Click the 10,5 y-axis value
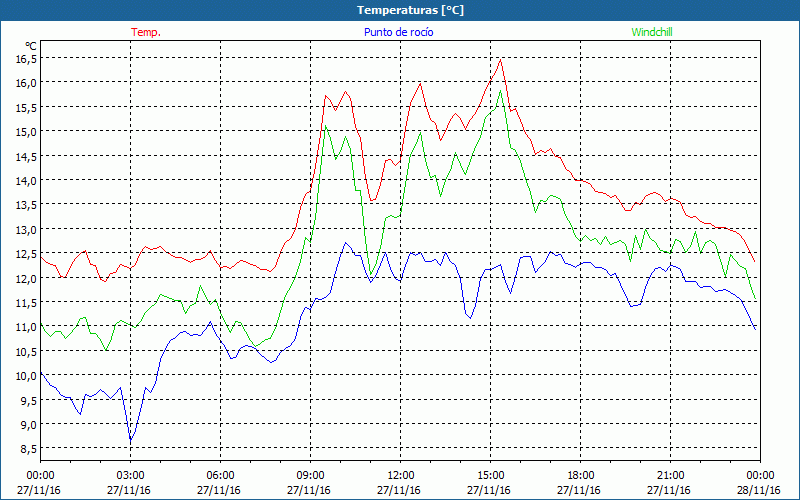 coord(27,352)
